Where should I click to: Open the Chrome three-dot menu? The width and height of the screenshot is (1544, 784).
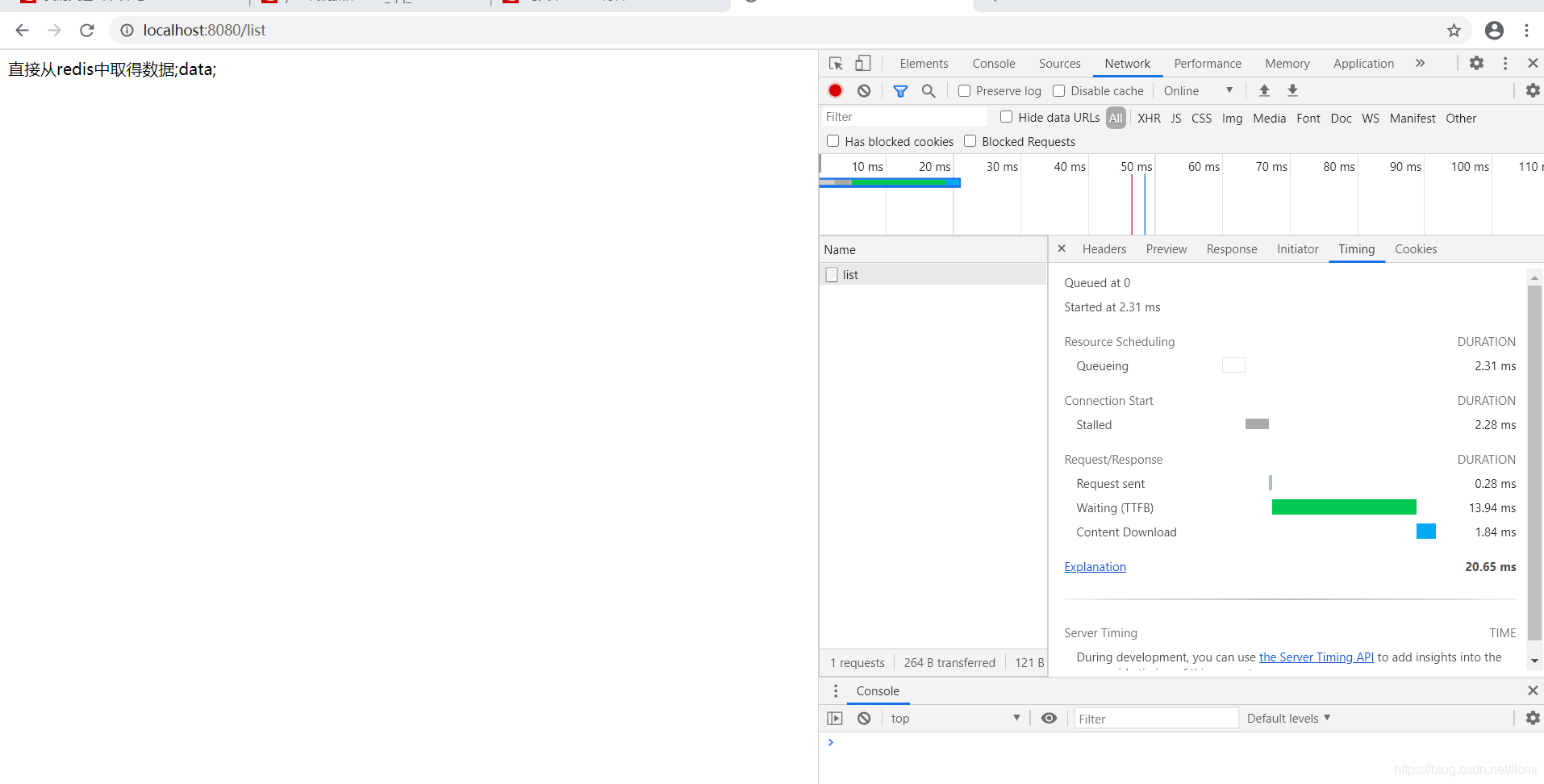point(1526,31)
